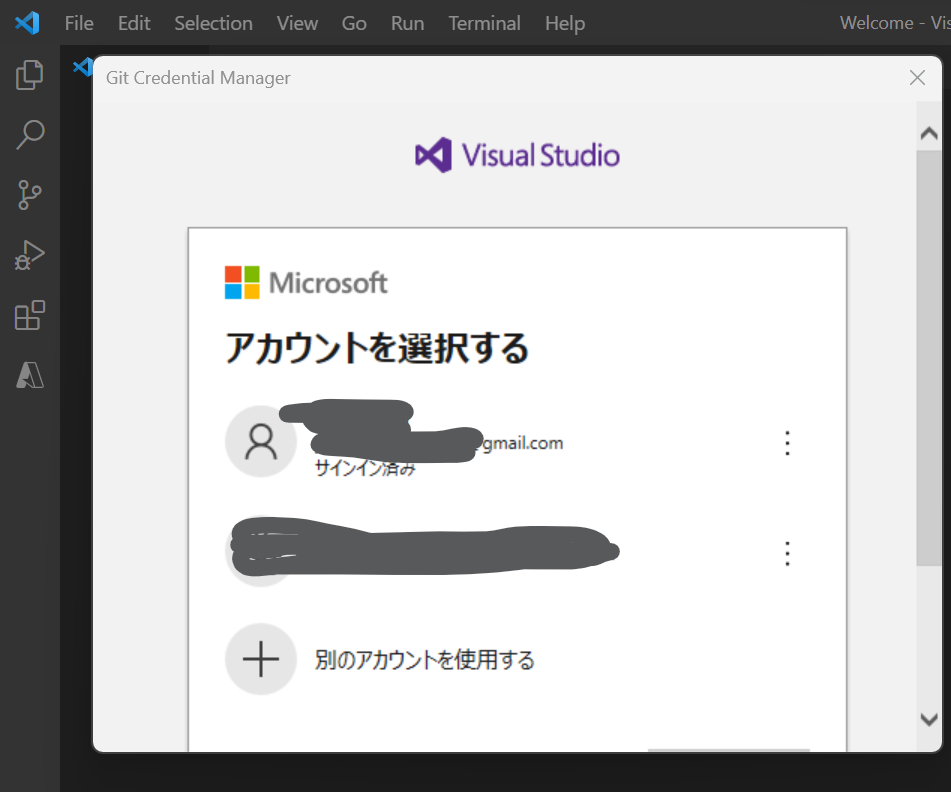Screen dimensions: 951x792
Task: Open the Help menu
Action: [x=565, y=23]
